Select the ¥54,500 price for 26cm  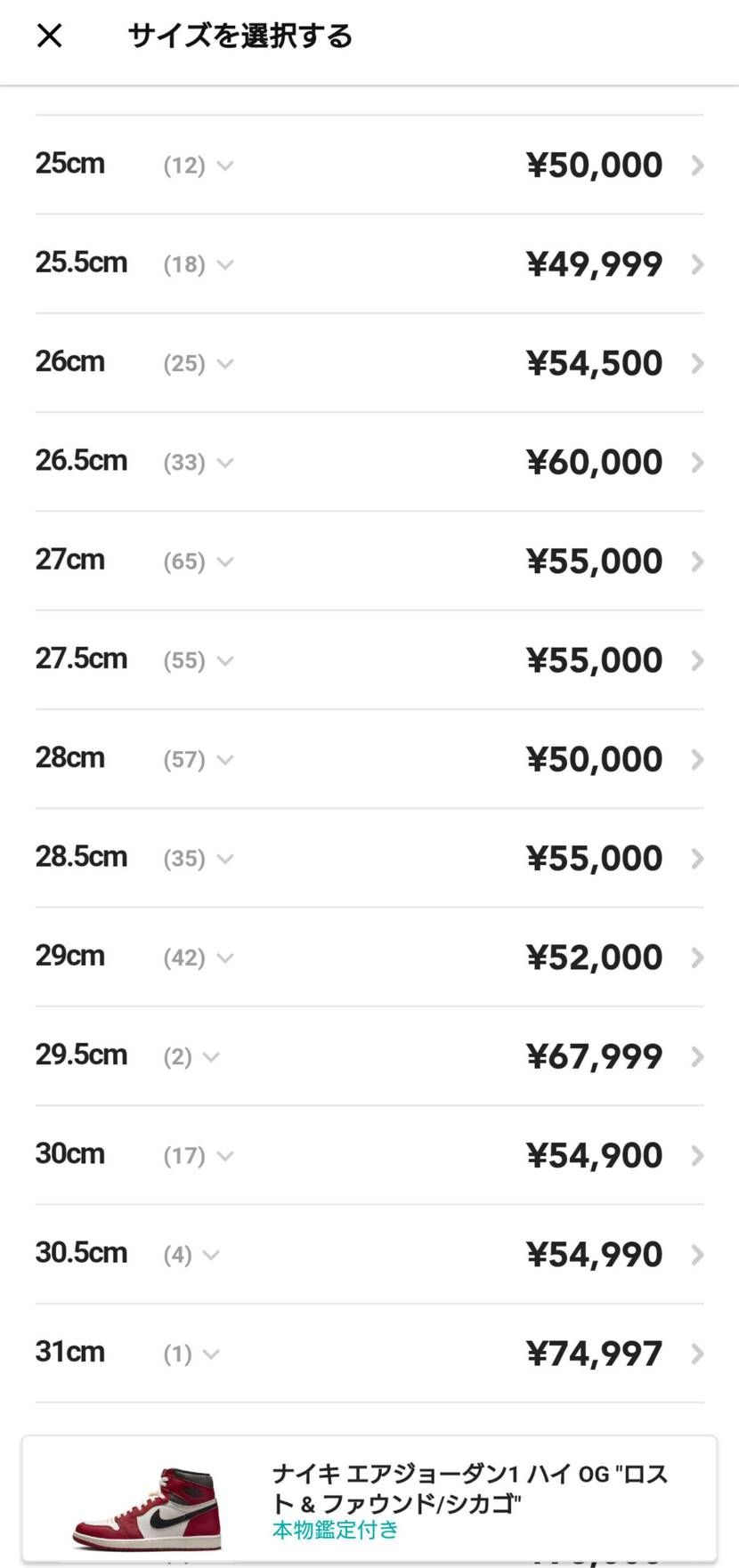[594, 363]
